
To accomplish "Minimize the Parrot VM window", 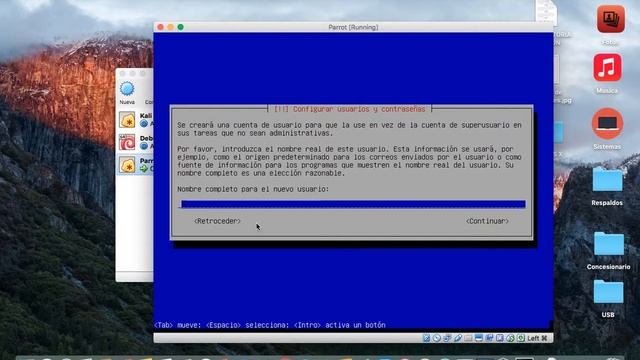I will click(171, 27).
